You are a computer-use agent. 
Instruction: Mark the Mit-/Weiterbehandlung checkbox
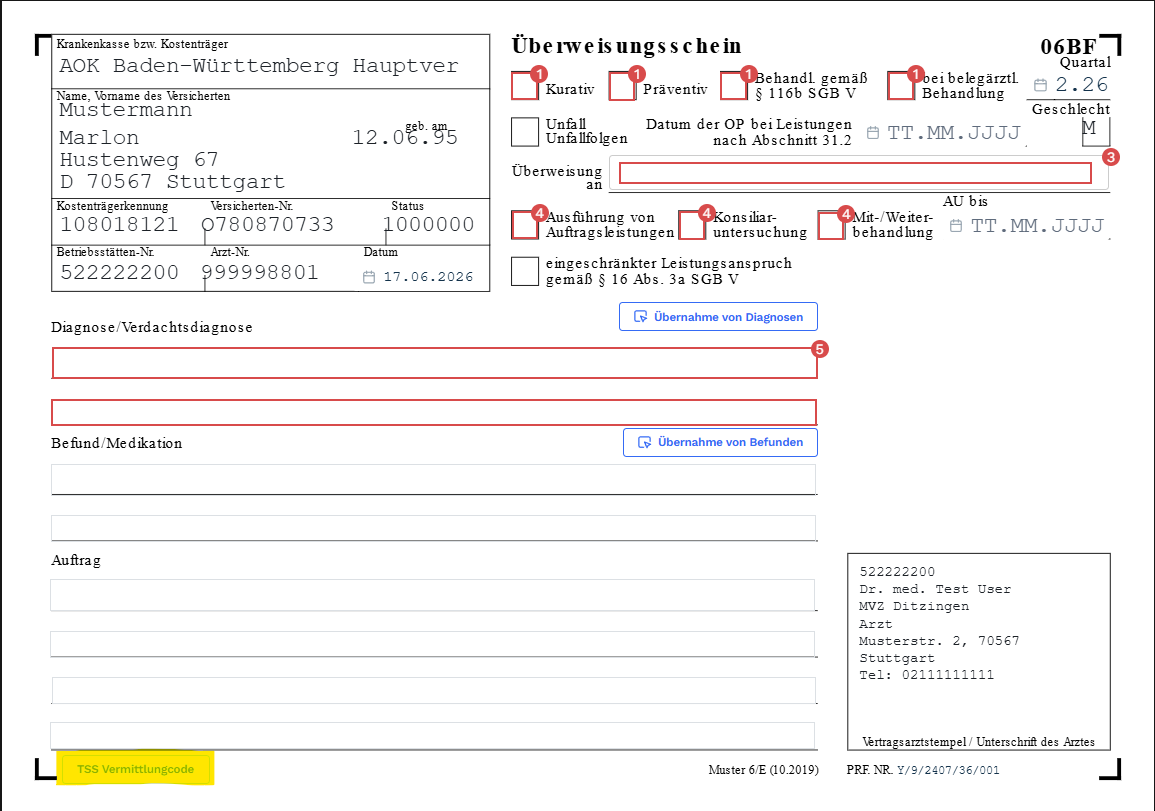tap(832, 225)
